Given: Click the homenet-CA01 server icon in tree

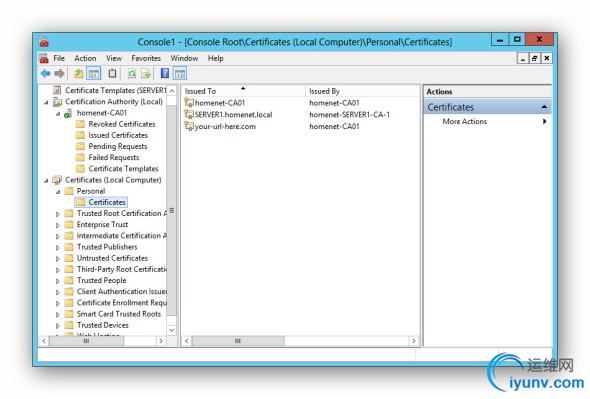Looking at the screenshot, I should [68, 113].
